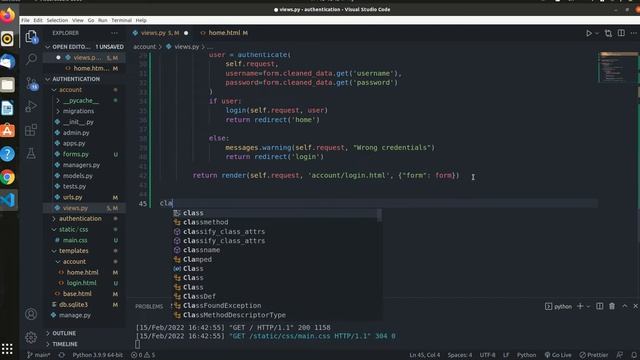This screenshot has height=360, width=640.
Task: Open login.html in templates folder
Action: pos(82,283)
